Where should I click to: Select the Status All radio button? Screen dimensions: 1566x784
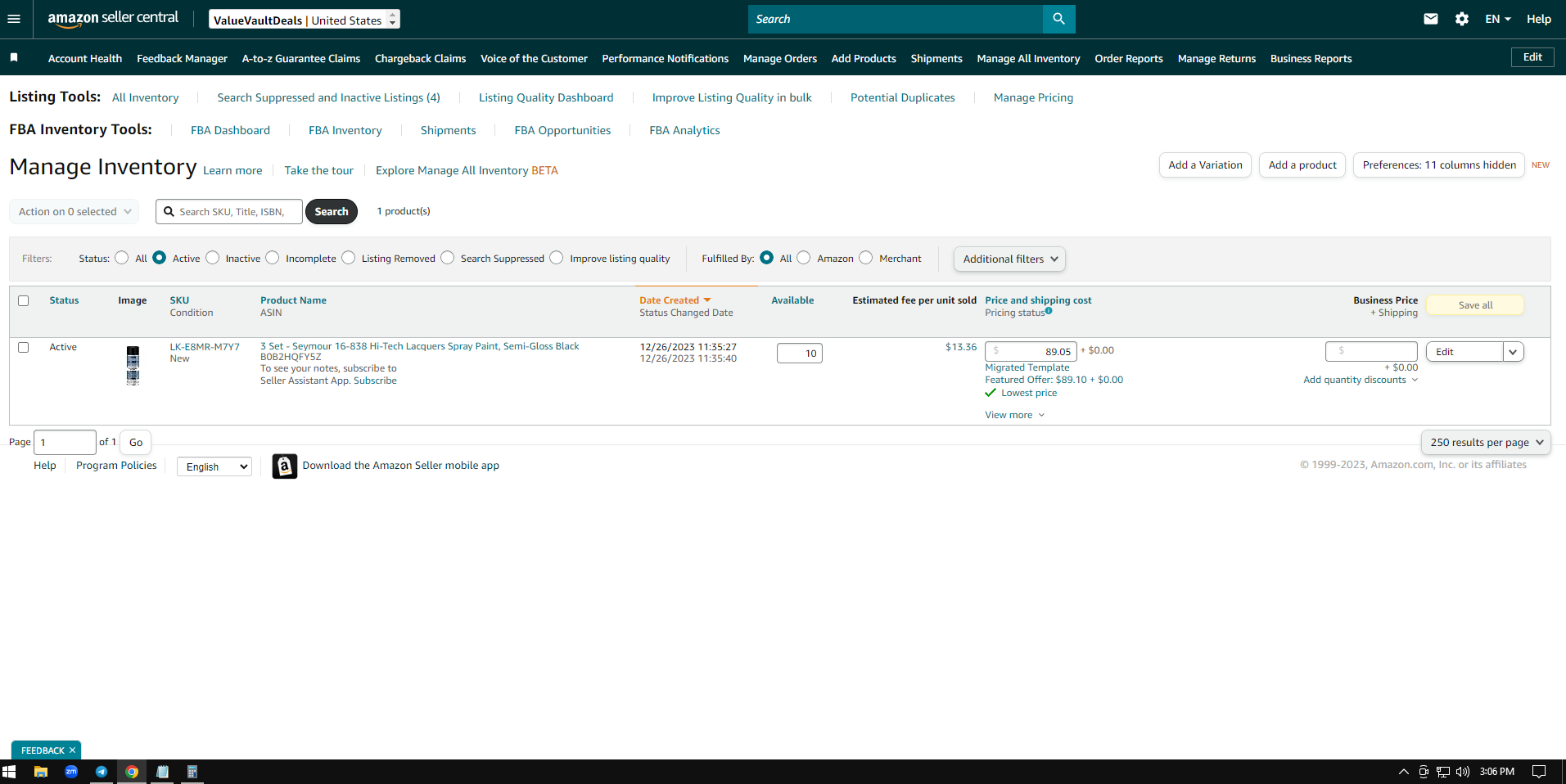[x=122, y=258]
